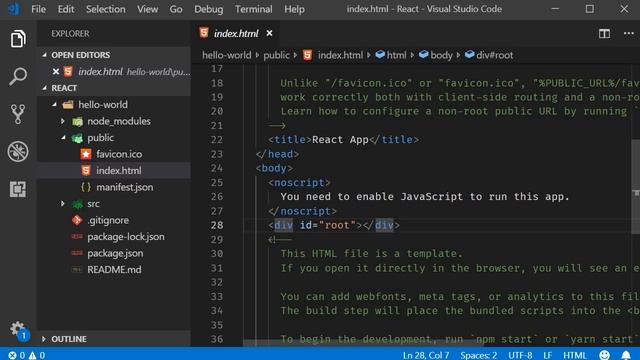Collapse the Open Editors section
Viewport: 640px width, 360px height.
44,55
